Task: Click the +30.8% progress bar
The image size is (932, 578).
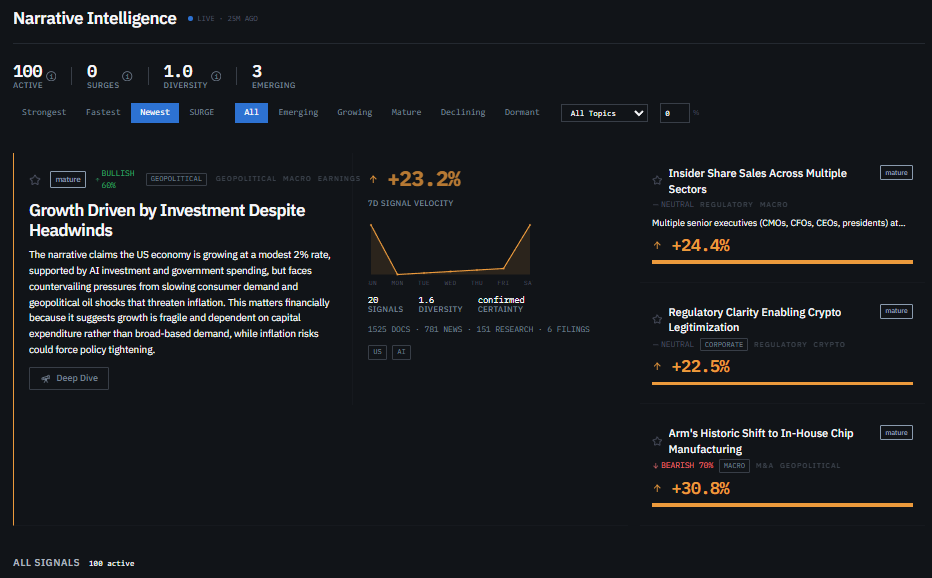Action: coord(782,505)
